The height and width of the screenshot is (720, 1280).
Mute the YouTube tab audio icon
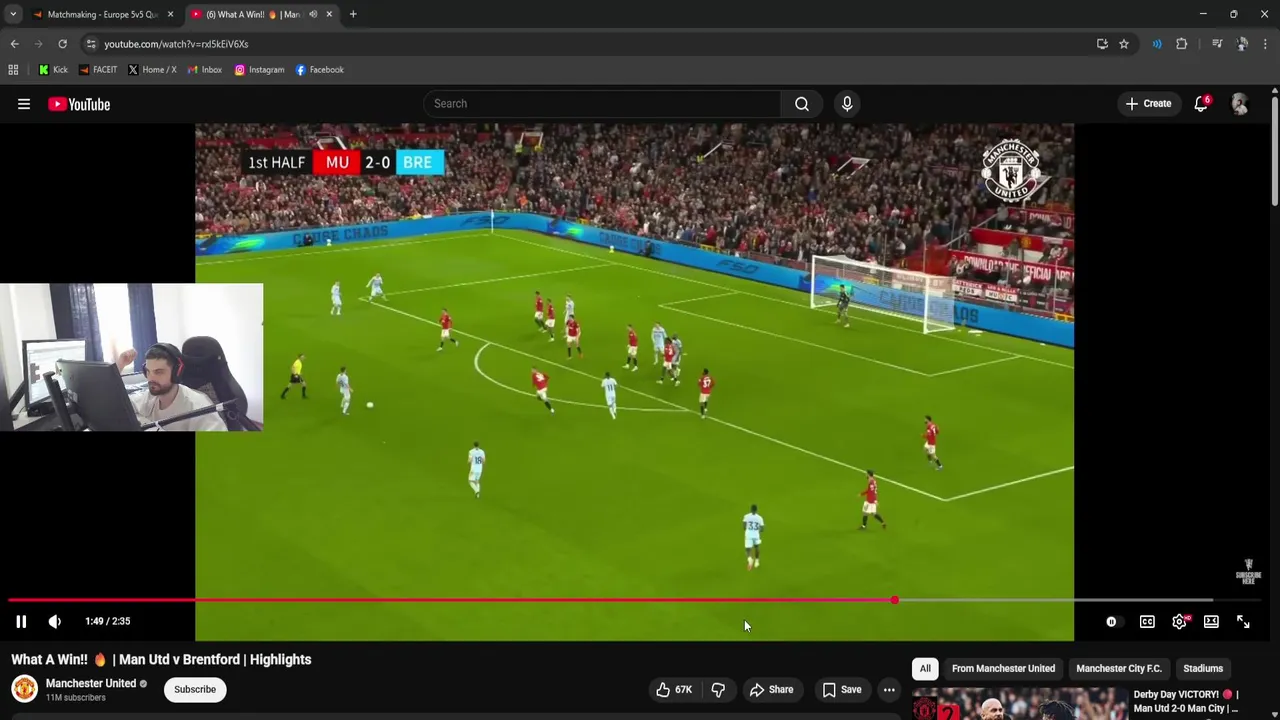pyautogui.click(x=313, y=14)
